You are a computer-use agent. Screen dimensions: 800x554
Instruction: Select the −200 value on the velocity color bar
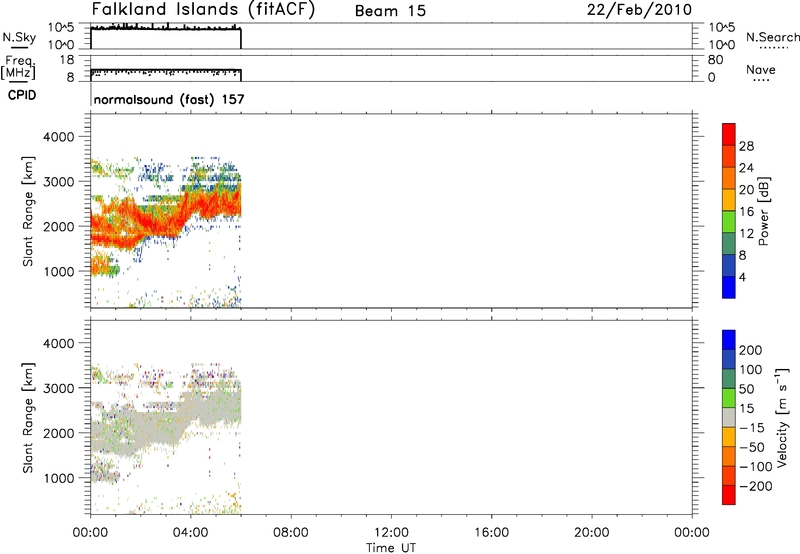pos(756,486)
